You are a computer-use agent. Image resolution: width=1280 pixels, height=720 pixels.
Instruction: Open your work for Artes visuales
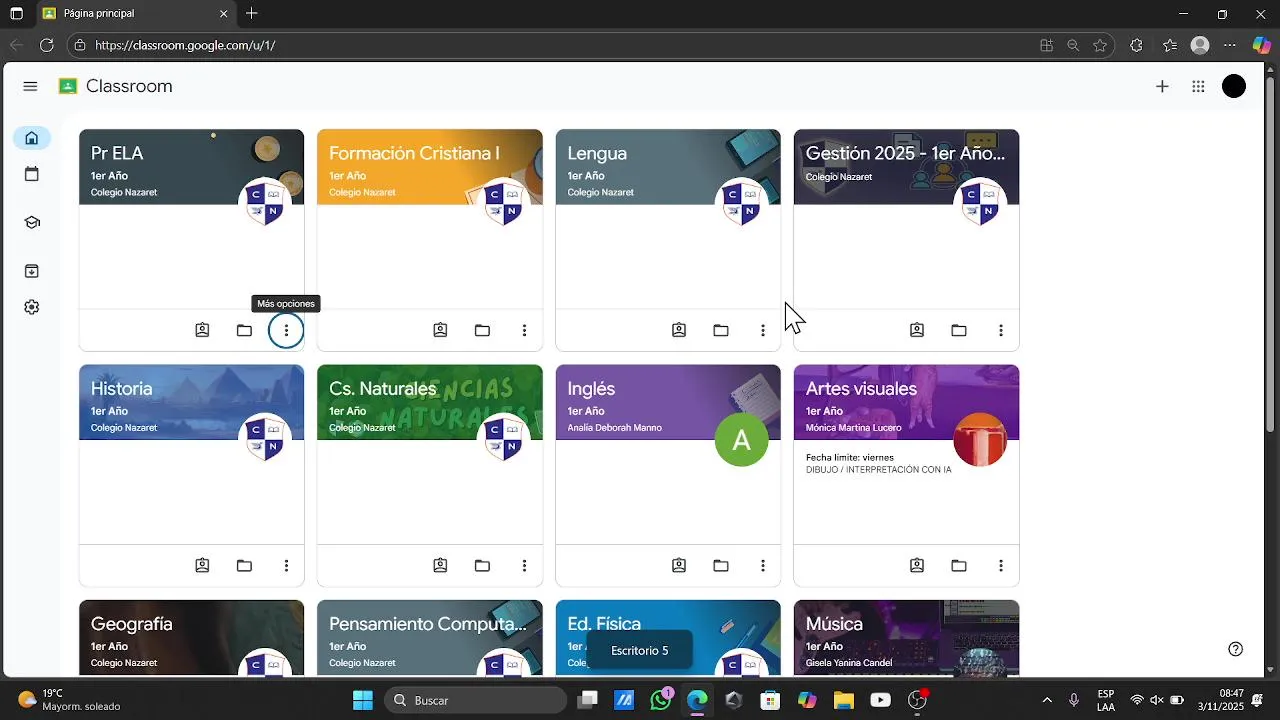[917, 565]
